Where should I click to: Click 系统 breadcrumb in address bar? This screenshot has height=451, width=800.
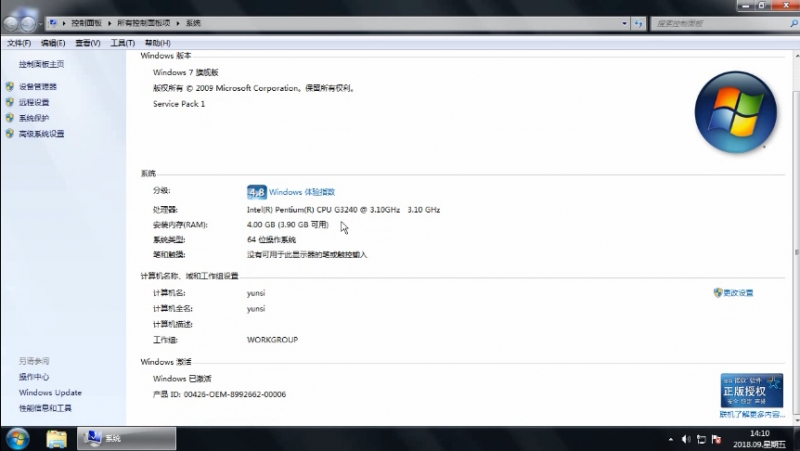pos(193,23)
